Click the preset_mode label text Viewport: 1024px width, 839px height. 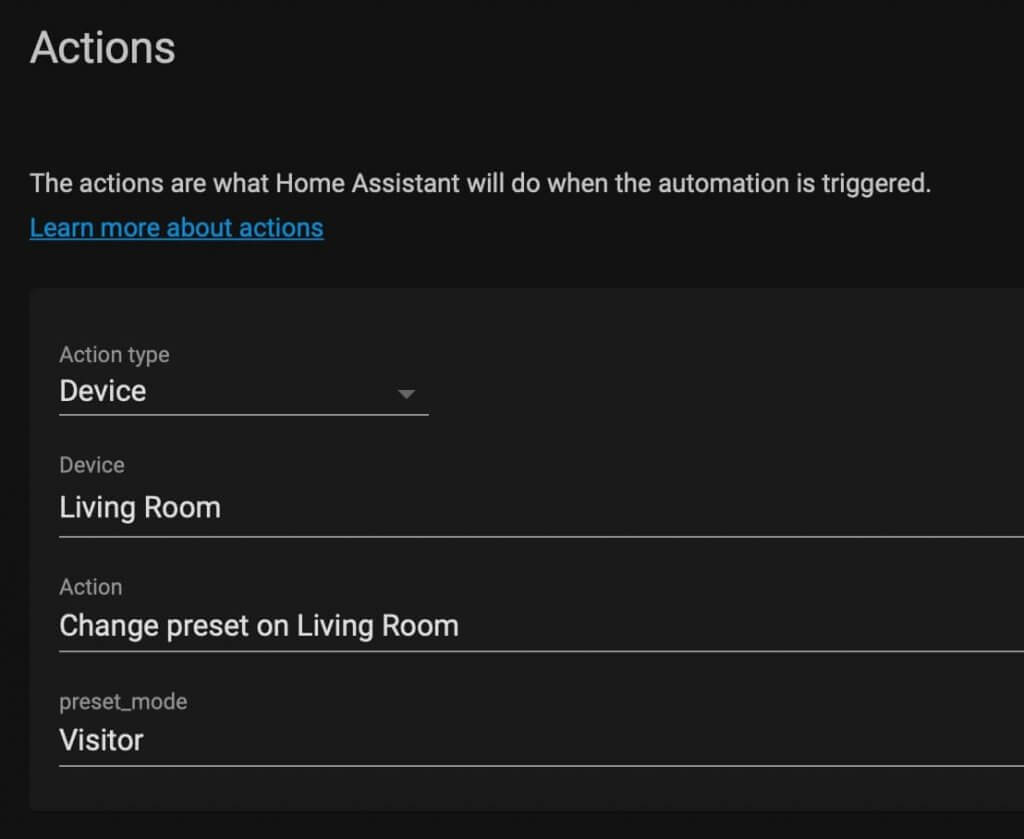pos(123,702)
